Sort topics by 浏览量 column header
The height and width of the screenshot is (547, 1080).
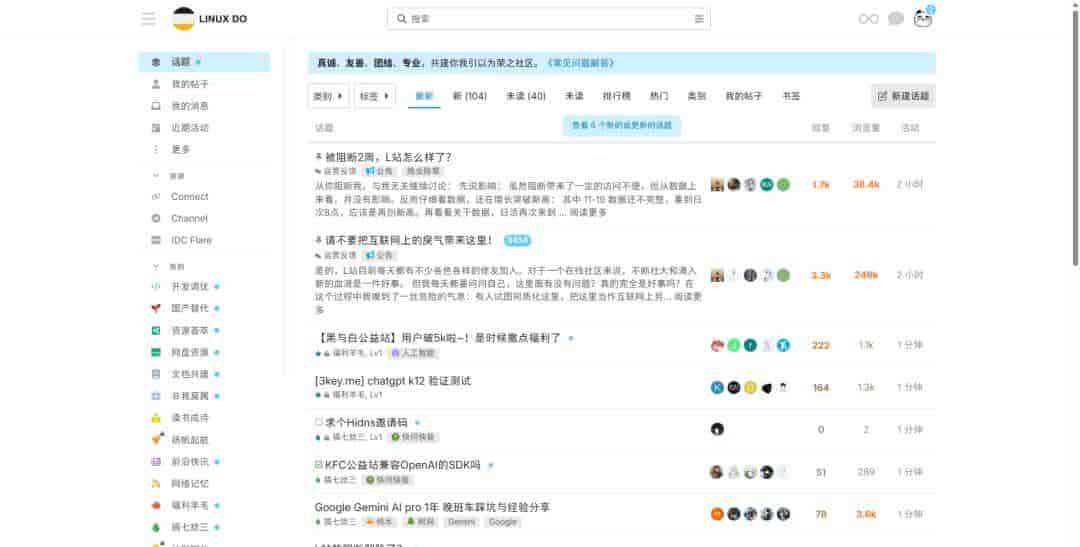click(866, 127)
